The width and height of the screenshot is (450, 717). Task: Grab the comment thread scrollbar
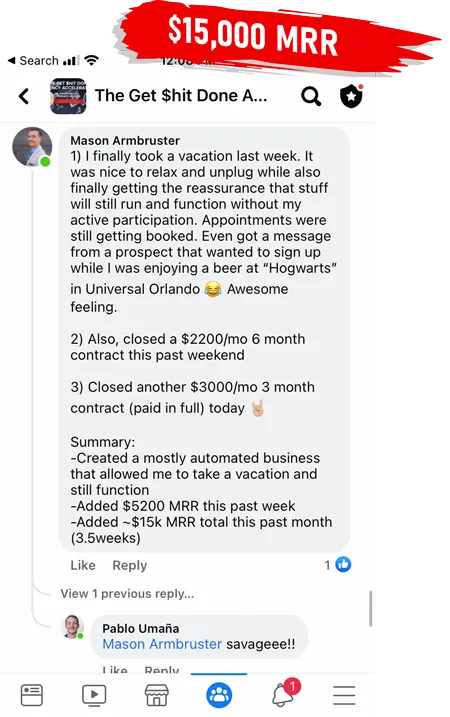(370, 608)
